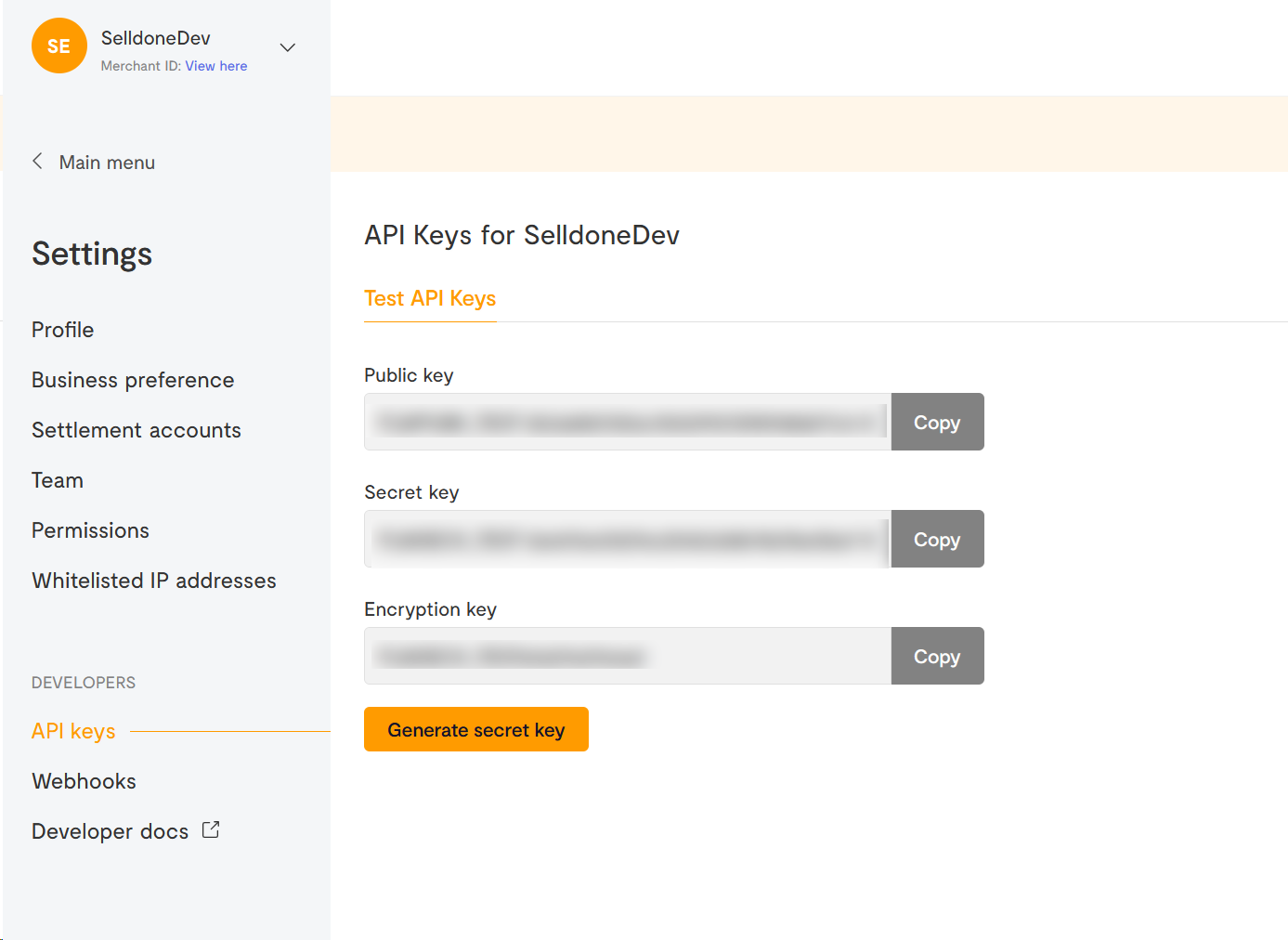
Task: Return to Main menu
Action: pos(107,163)
